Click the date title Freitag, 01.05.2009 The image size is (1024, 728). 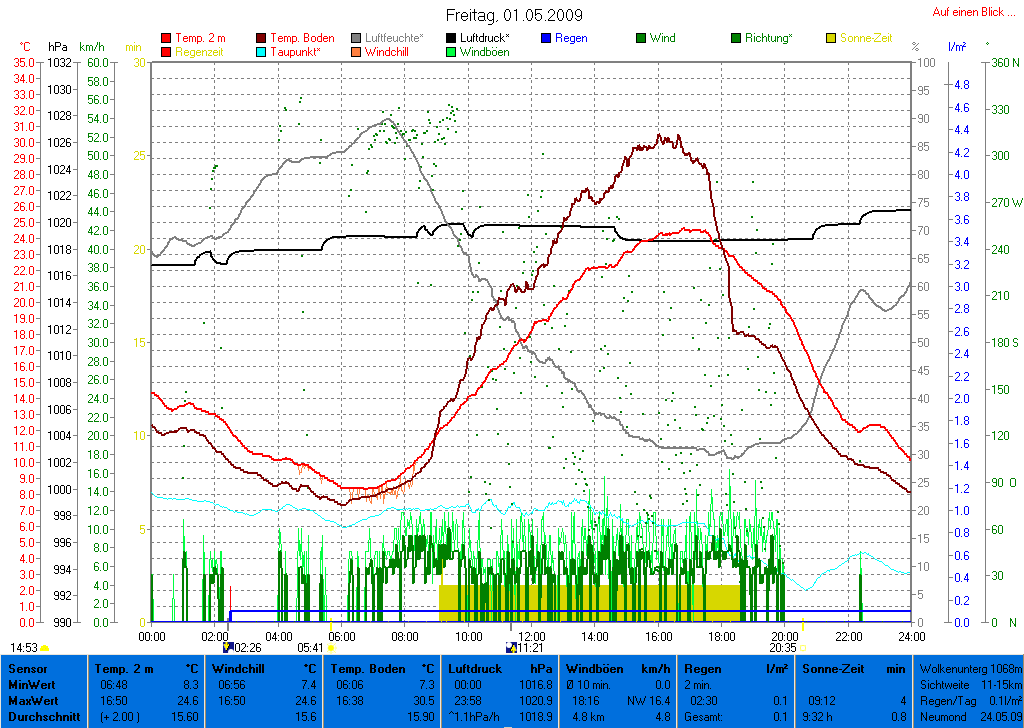(x=513, y=15)
